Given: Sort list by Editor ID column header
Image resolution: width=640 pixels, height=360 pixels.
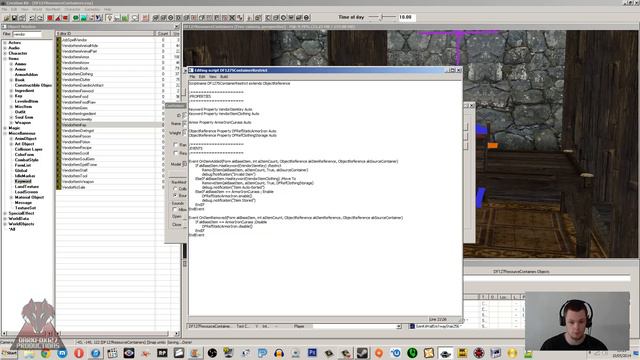Looking at the screenshot, I should [x=106, y=33].
